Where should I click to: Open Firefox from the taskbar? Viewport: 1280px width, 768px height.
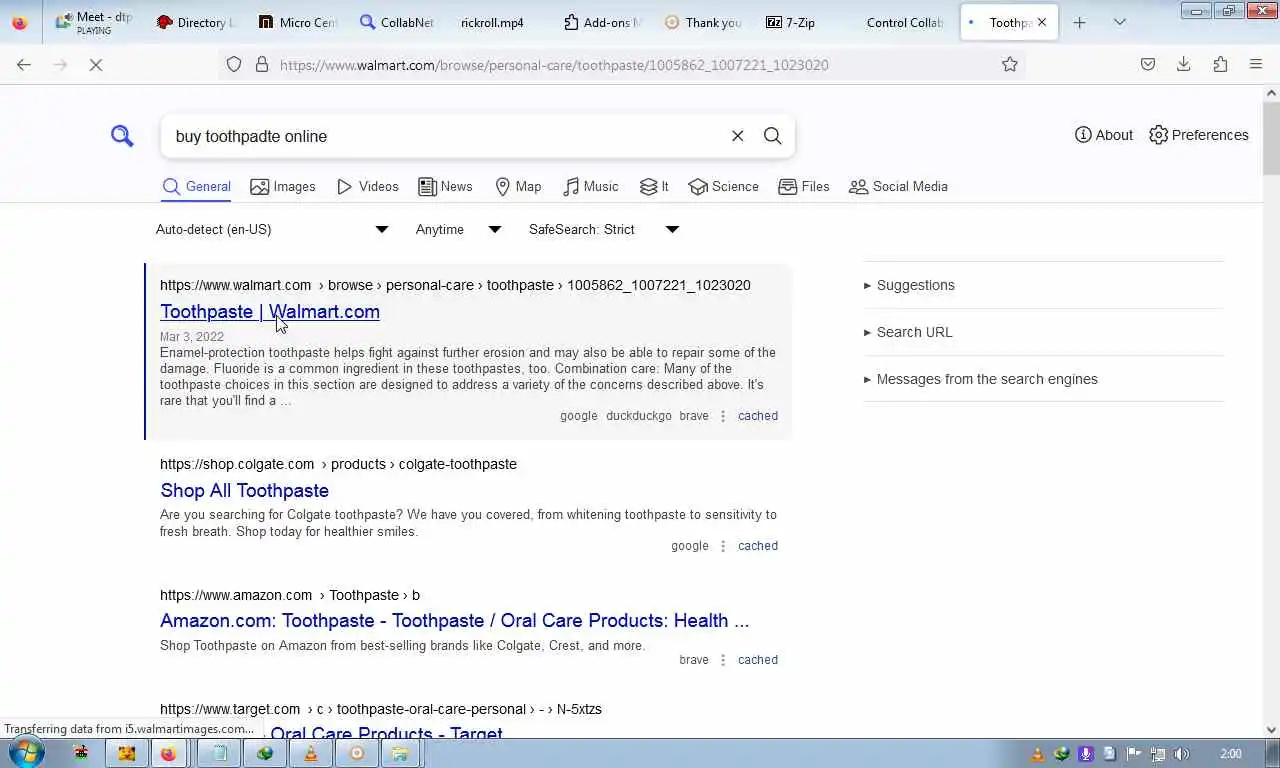coord(168,753)
